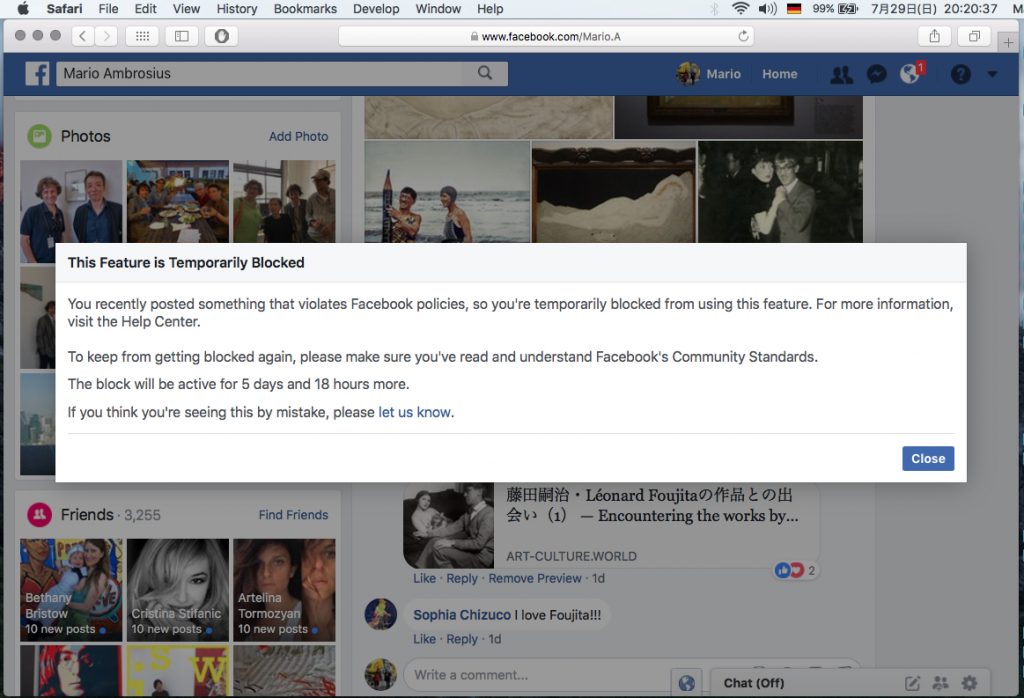Click Sophia Chizuco commenter name
Screen dimensions: 1024x698
pyautogui.click(x=462, y=614)
